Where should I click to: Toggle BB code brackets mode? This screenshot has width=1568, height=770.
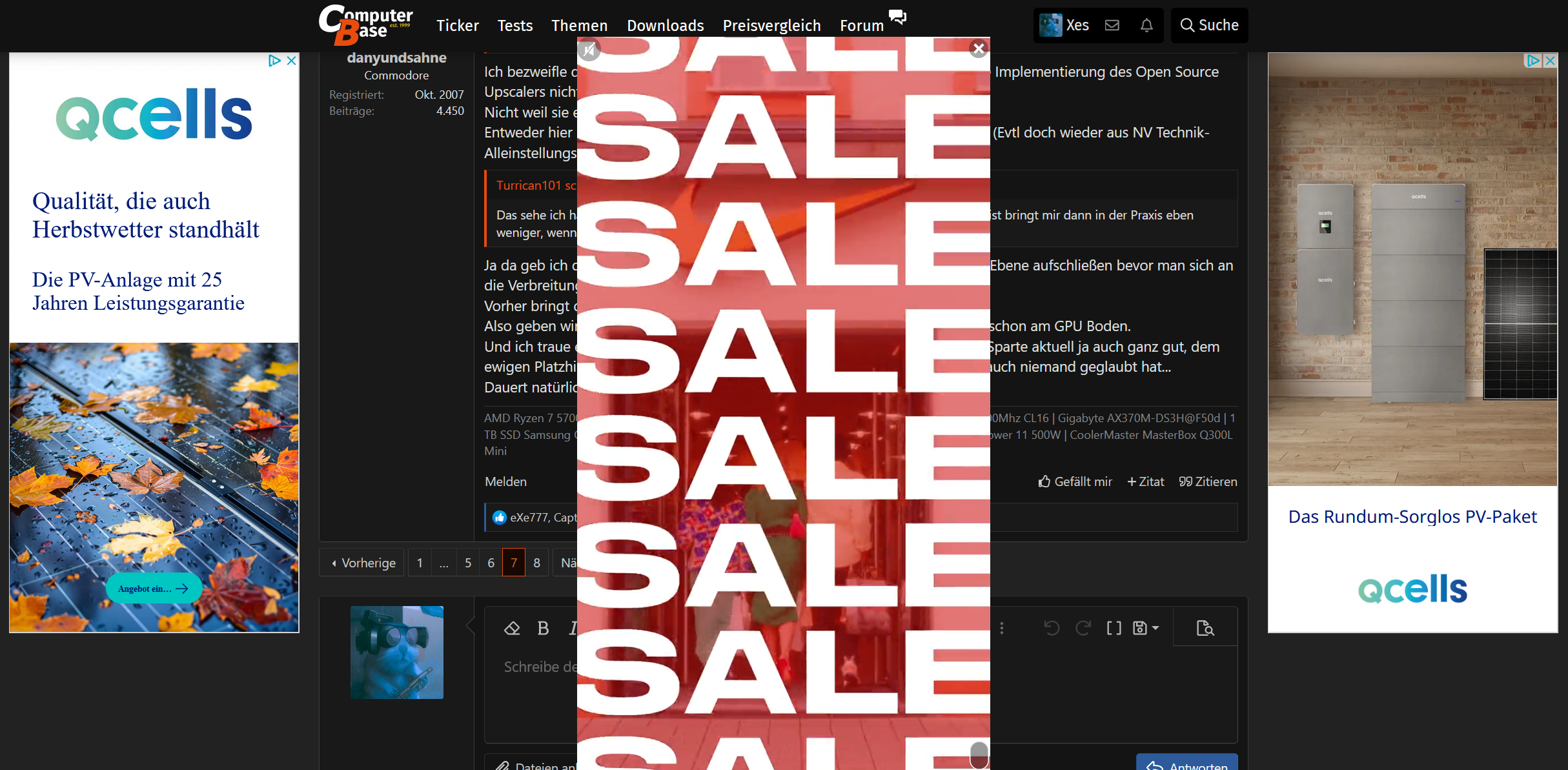coord(1114,628)
